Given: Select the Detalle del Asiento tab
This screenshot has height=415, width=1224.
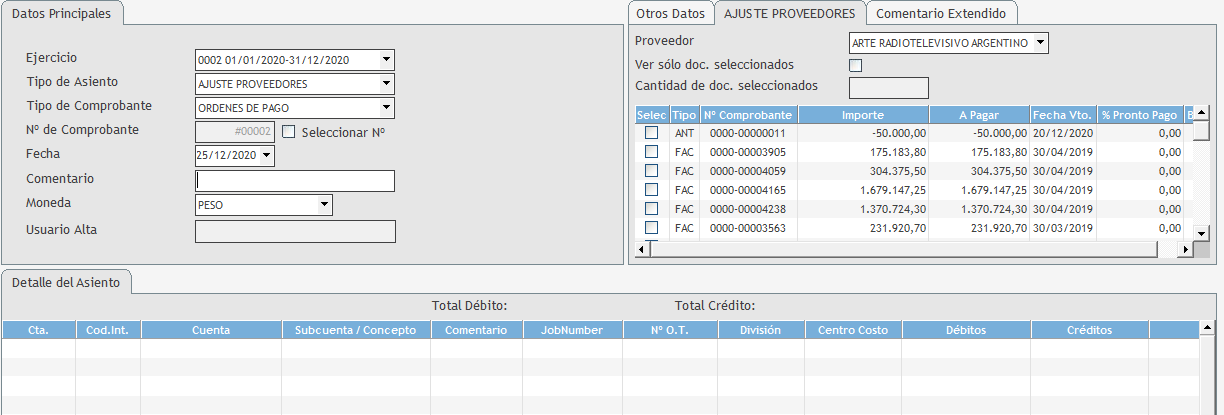Looking at the screenshot, I should (66, 283).
